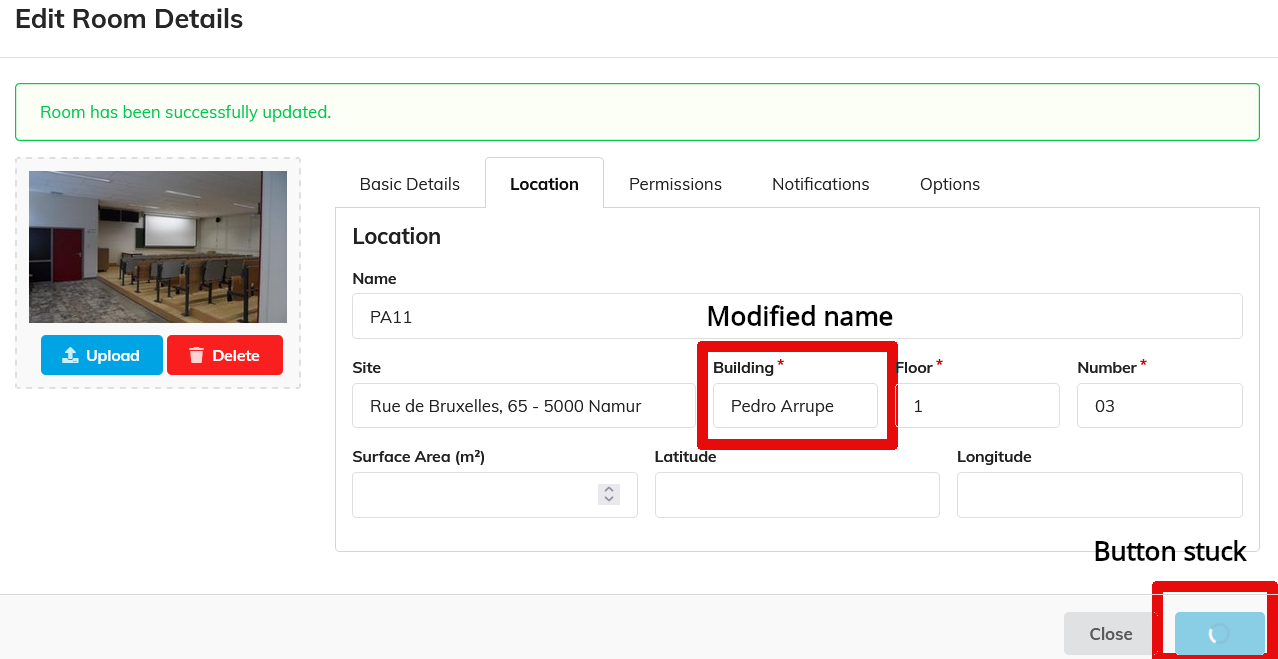Click the stuck loading spinner button
The height and width of the screenshot is (659, 1278).
(1219, 633)
